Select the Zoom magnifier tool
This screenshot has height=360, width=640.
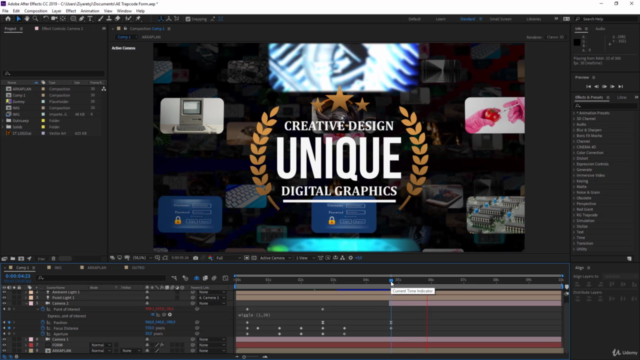(x=36, y=19)
